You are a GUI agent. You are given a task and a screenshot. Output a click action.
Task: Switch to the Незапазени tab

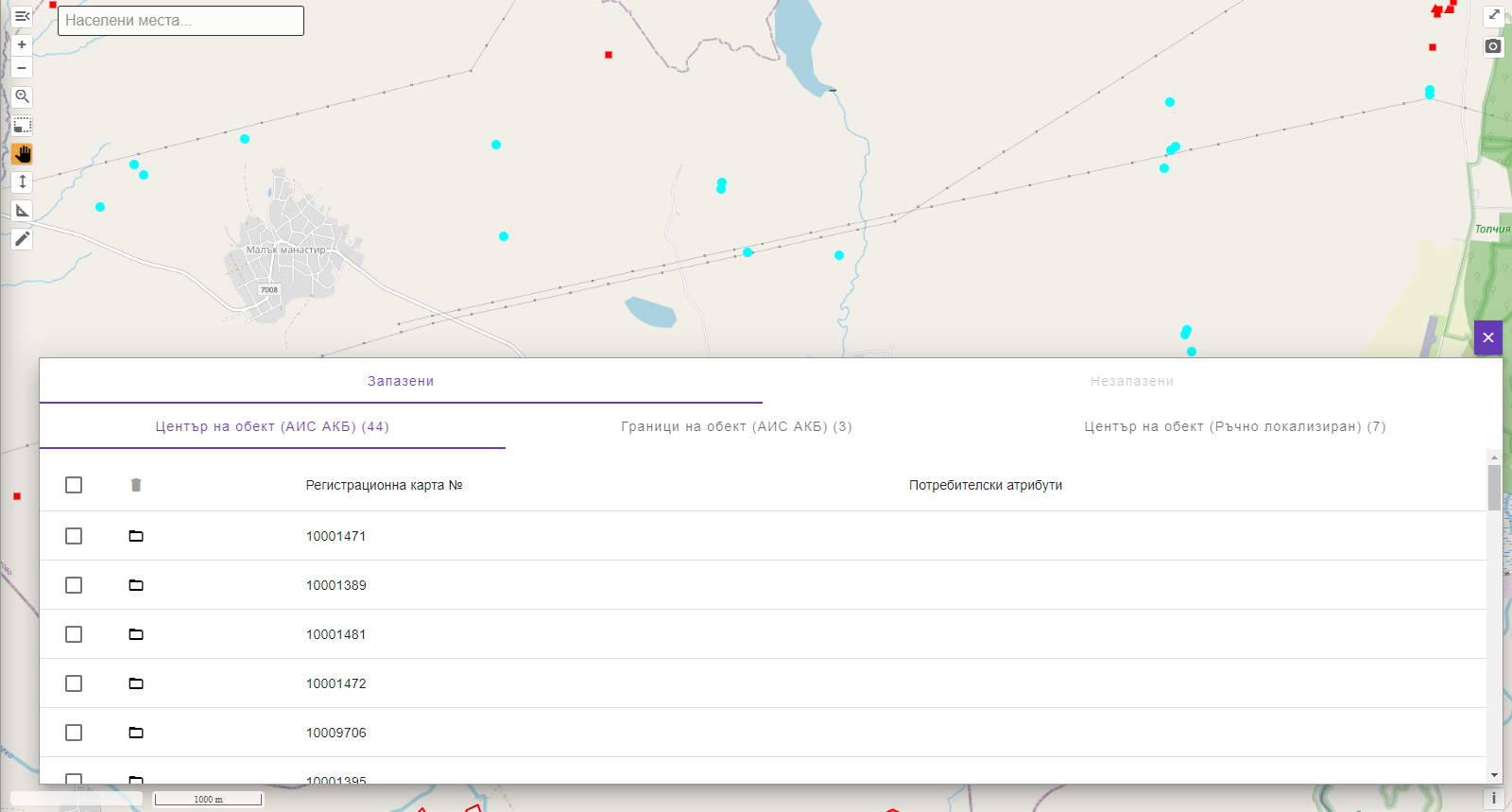(1132, 381)
